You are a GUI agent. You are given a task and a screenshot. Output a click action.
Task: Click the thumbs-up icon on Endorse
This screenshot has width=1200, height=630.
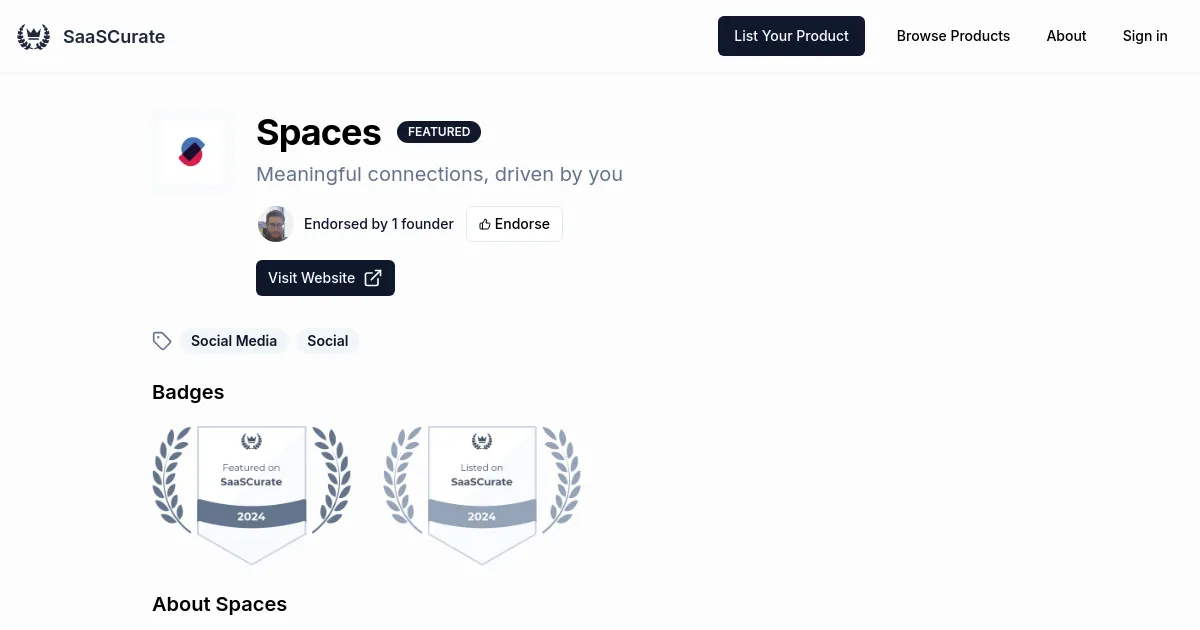[x=484, y=224]
